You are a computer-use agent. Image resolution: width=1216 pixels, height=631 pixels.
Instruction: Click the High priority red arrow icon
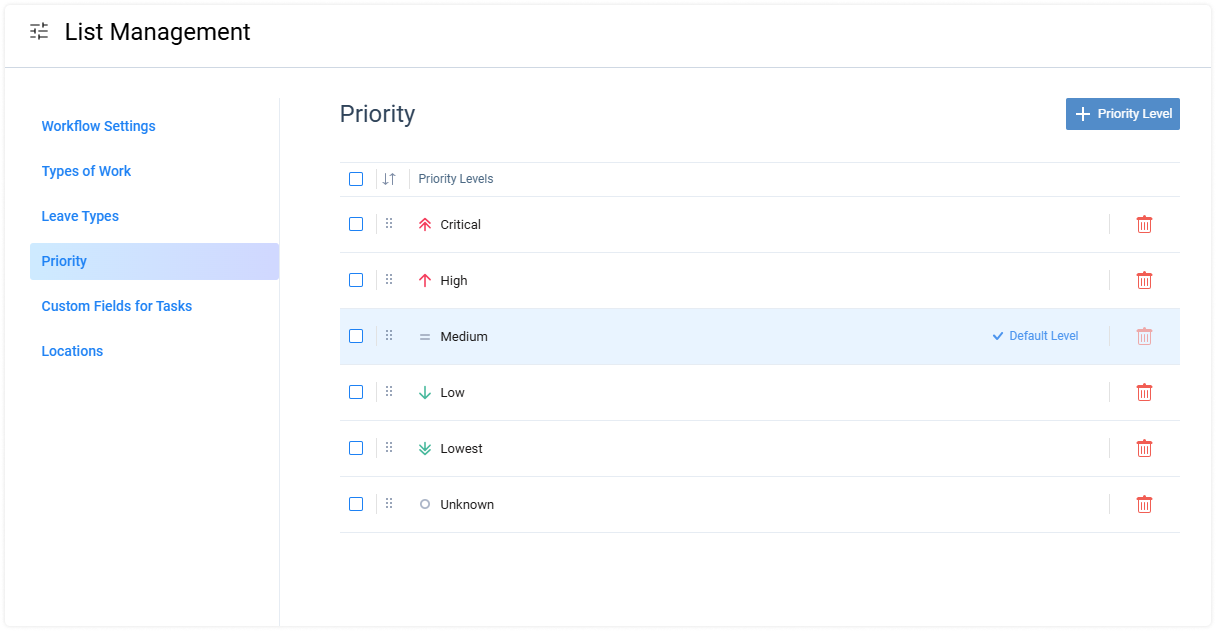click(x=424, y=280)
